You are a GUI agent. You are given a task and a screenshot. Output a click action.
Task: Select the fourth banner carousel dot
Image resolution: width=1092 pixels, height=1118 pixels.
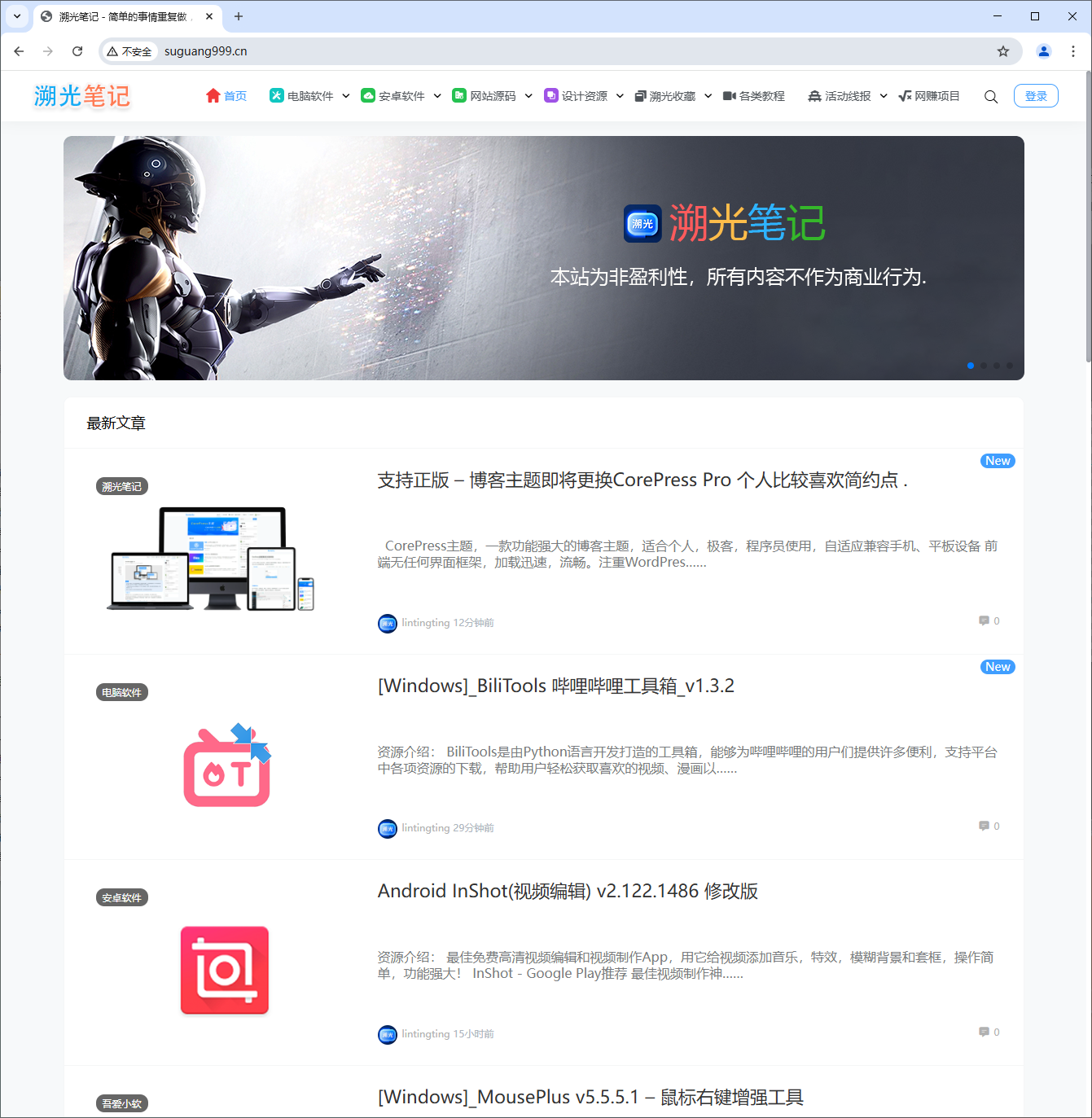coord(1010,366)
